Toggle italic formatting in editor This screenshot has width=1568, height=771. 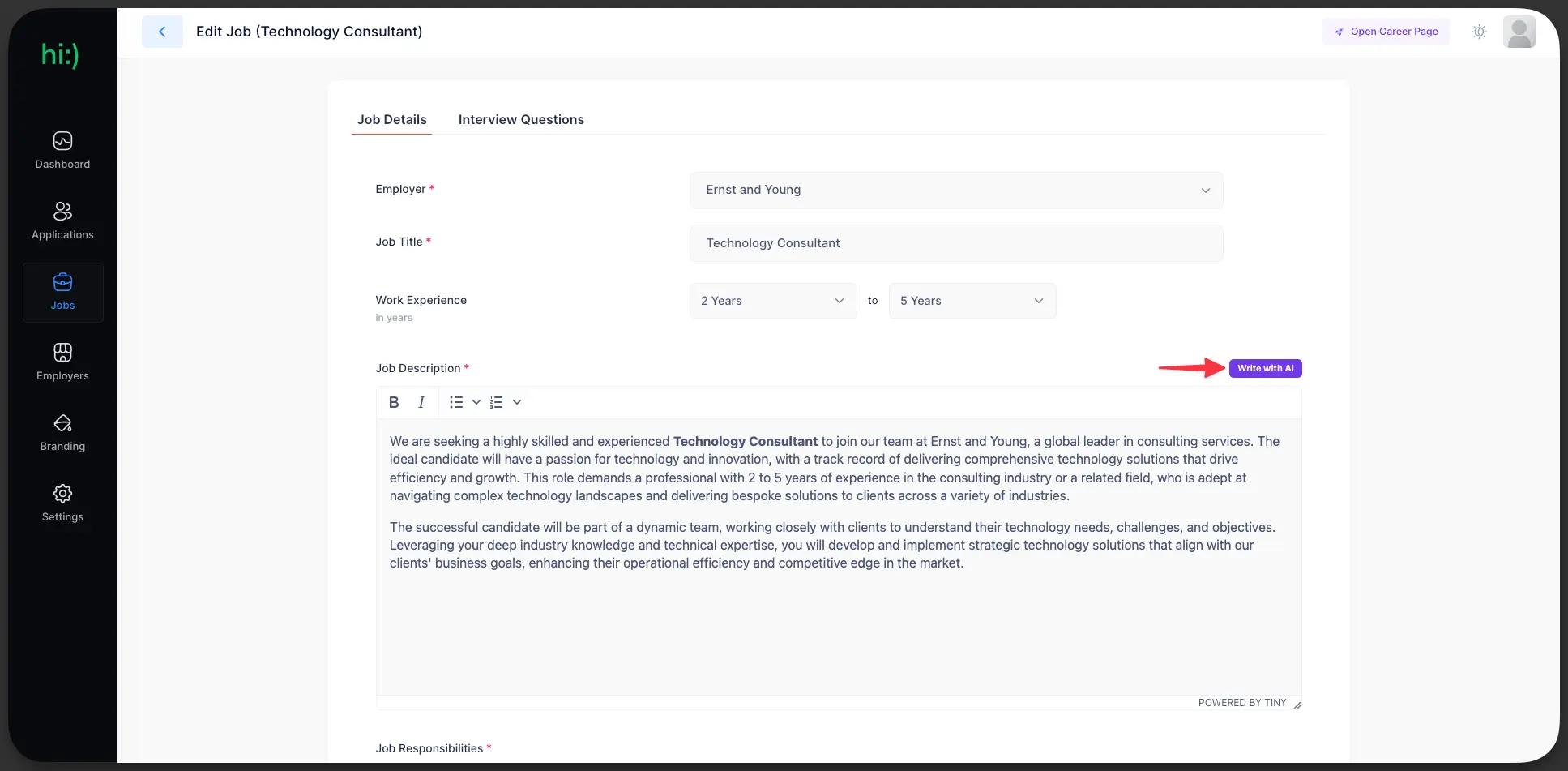tap(421, 402)
